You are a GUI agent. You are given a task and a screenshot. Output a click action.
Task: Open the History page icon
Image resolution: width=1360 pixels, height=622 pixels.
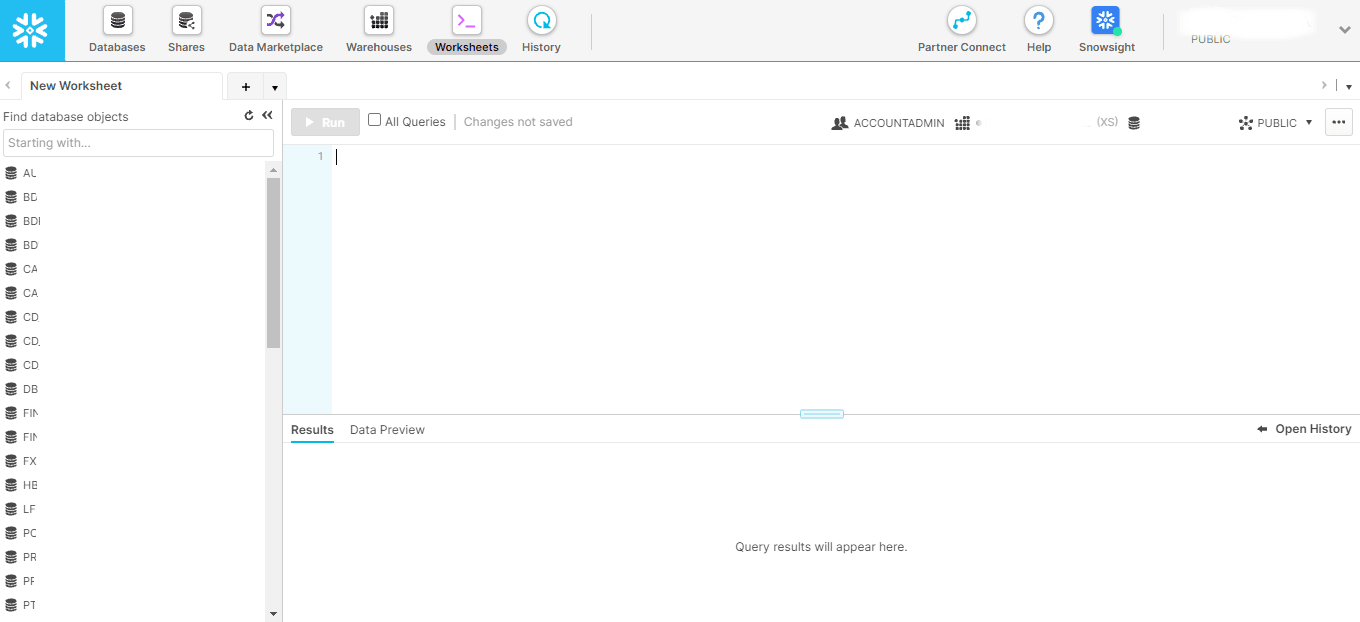tap(541, 21)
